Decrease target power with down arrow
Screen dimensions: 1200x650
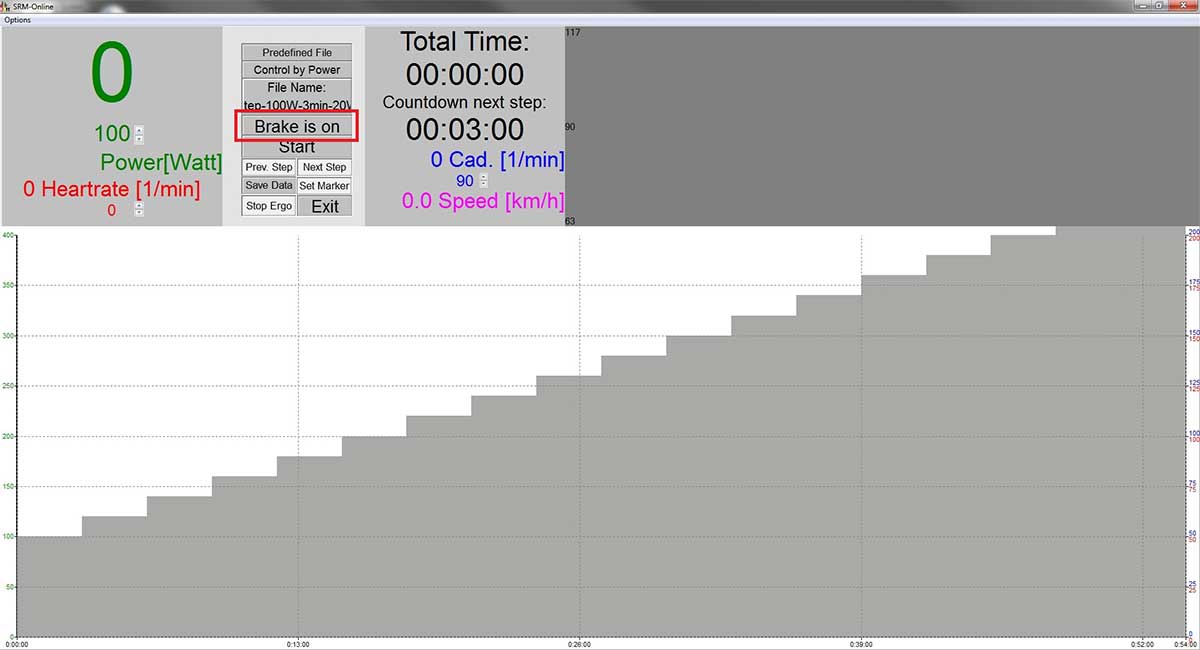click(x=139, y=138)
